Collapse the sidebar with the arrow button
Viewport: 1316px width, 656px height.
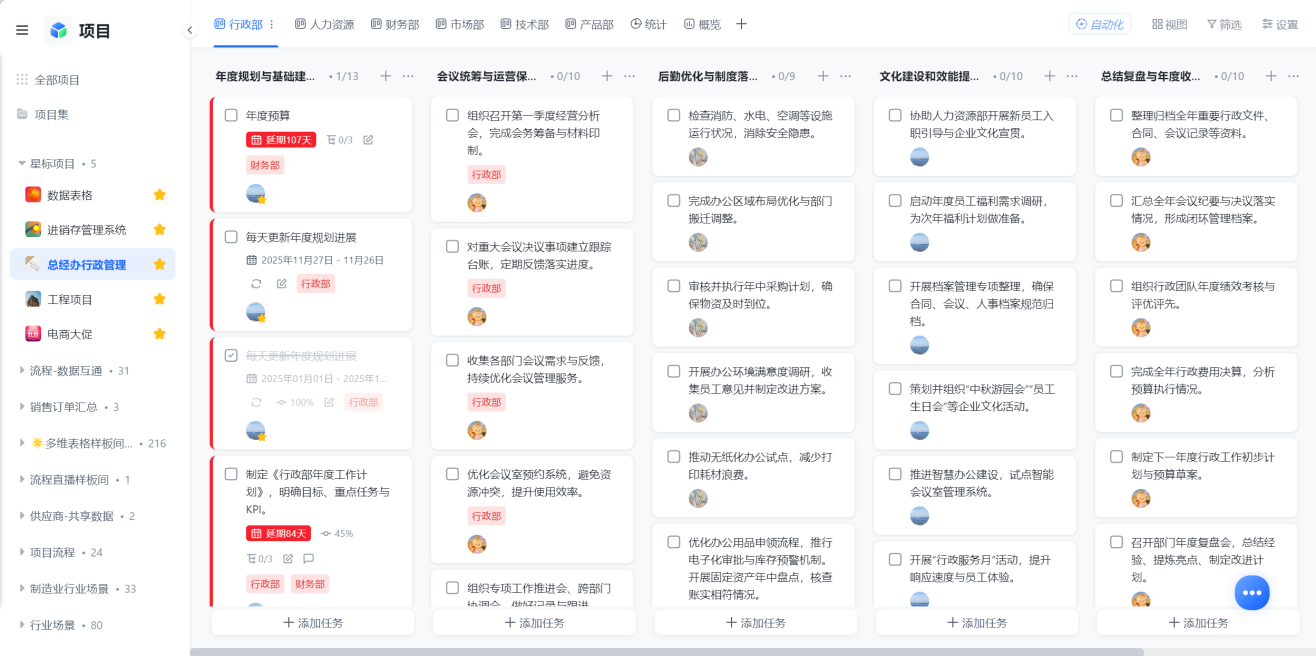190,30
